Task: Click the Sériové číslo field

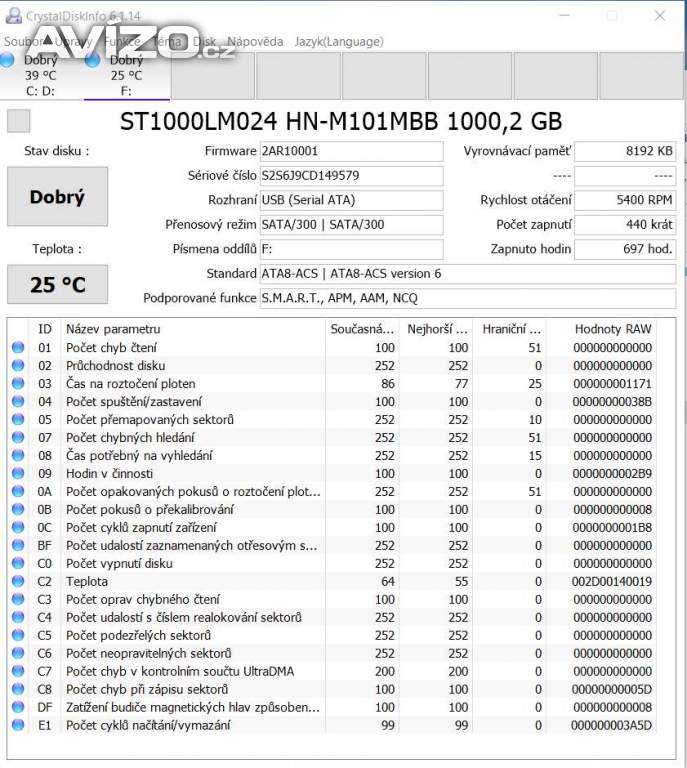Action: tap(351, 176)
